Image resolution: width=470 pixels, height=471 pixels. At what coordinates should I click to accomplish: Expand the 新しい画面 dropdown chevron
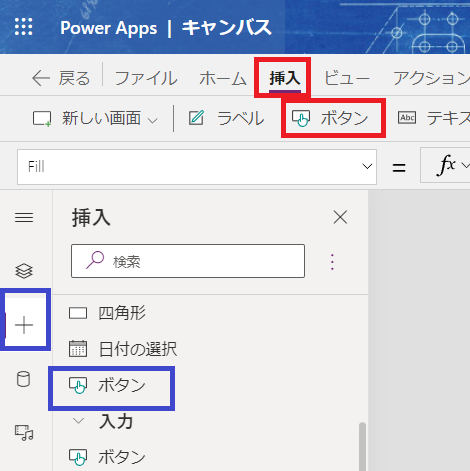153,120
